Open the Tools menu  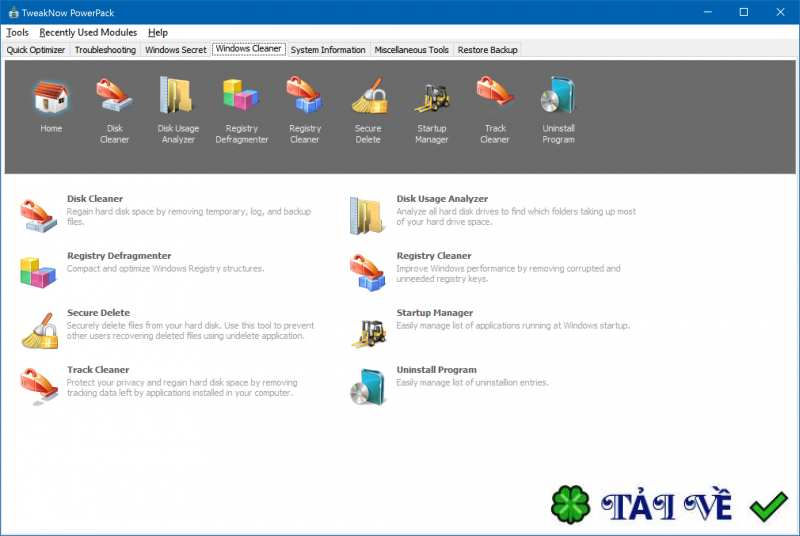[x=17, y=33]
